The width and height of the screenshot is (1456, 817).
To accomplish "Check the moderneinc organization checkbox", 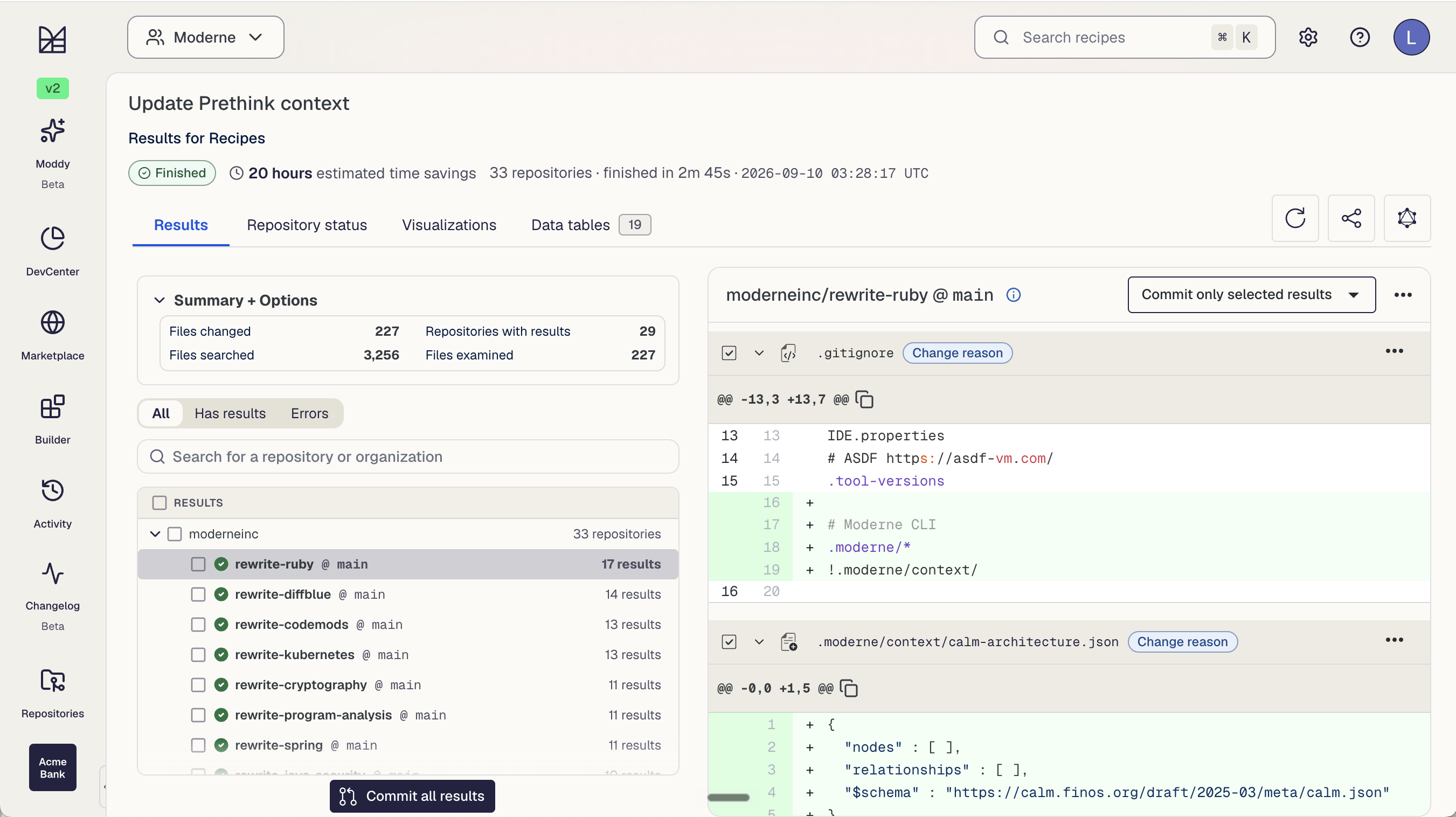I will (175, 534).
